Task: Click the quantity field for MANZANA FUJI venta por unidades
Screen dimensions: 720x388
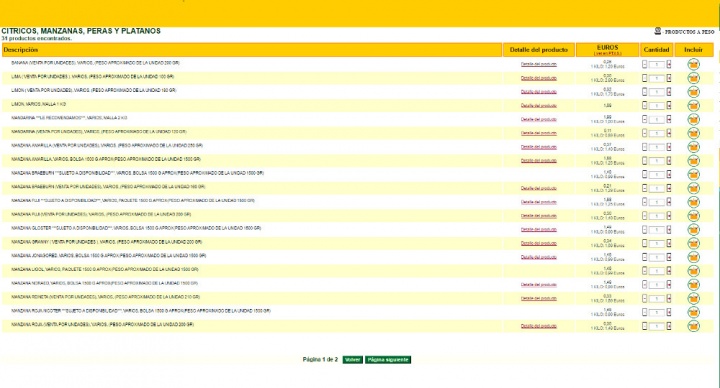Action: pos(657,216)
